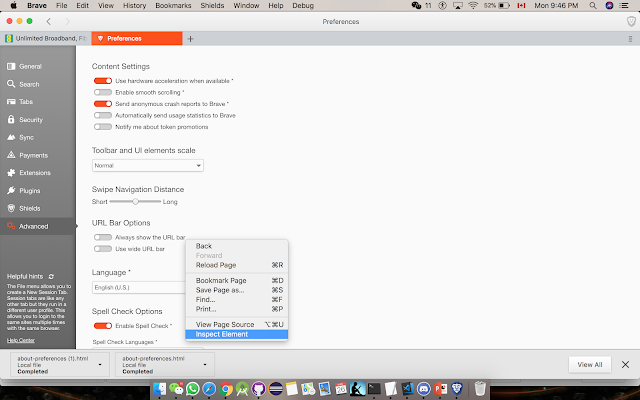Choose Reload Page in context menu

(237, 265)
